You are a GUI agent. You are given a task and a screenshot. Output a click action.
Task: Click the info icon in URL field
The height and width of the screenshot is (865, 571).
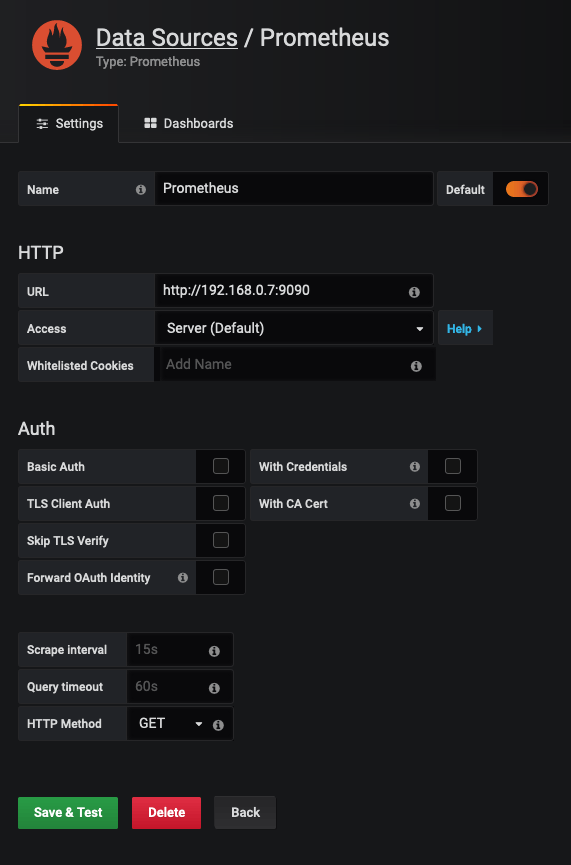(414, 292)
